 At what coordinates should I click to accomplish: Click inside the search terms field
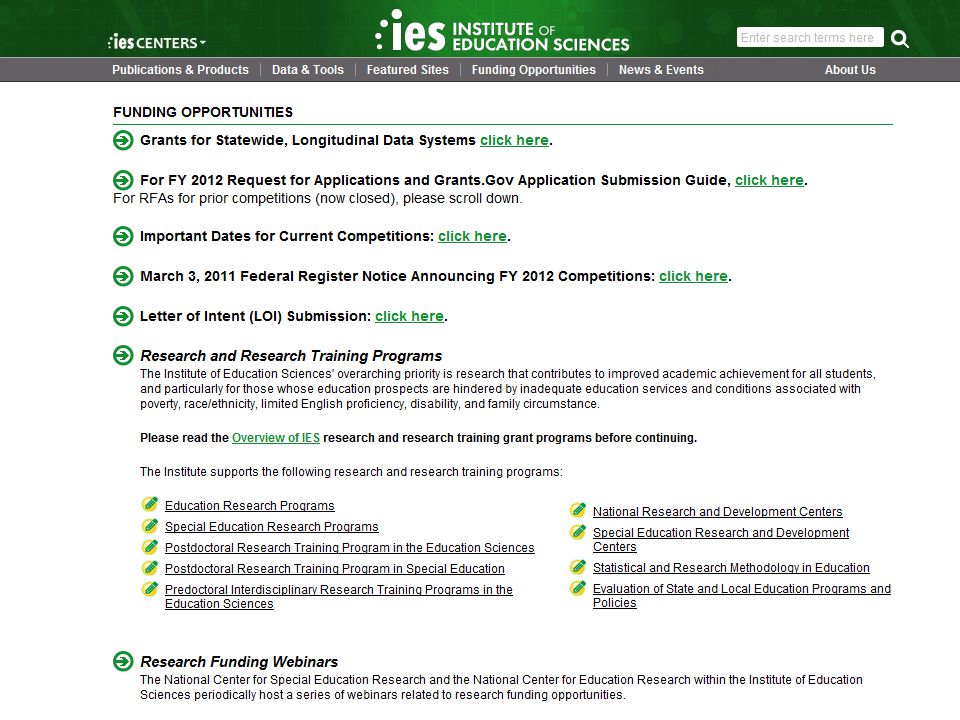pyautogui.click(x=810, y=37)
